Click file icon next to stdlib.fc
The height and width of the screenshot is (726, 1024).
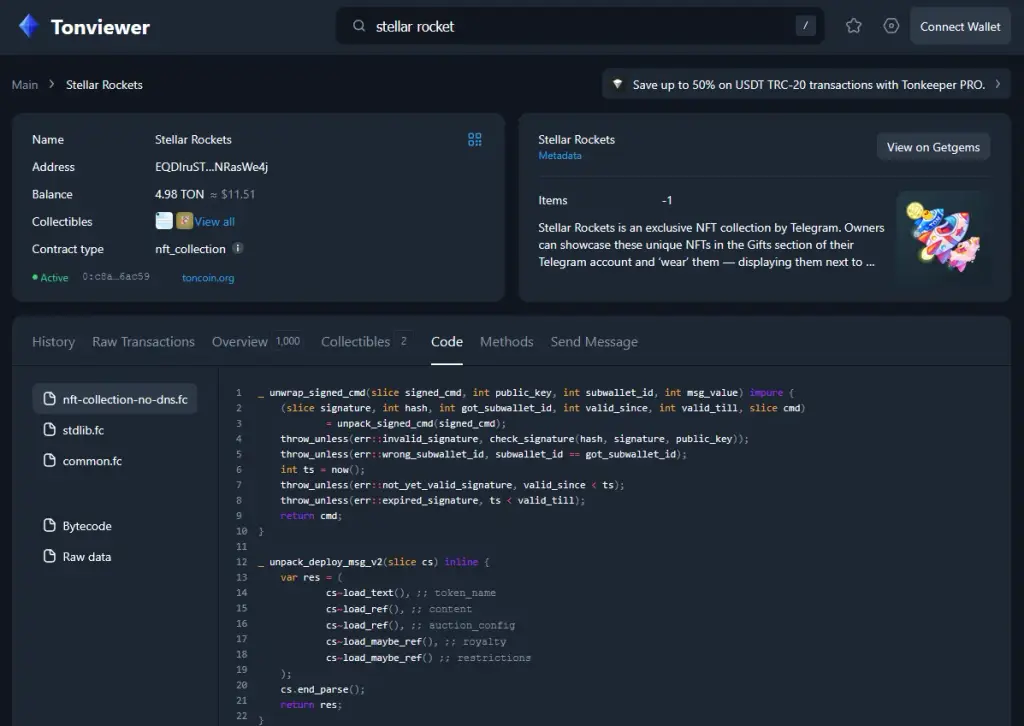pyautogui.click(x=49, y=430)
